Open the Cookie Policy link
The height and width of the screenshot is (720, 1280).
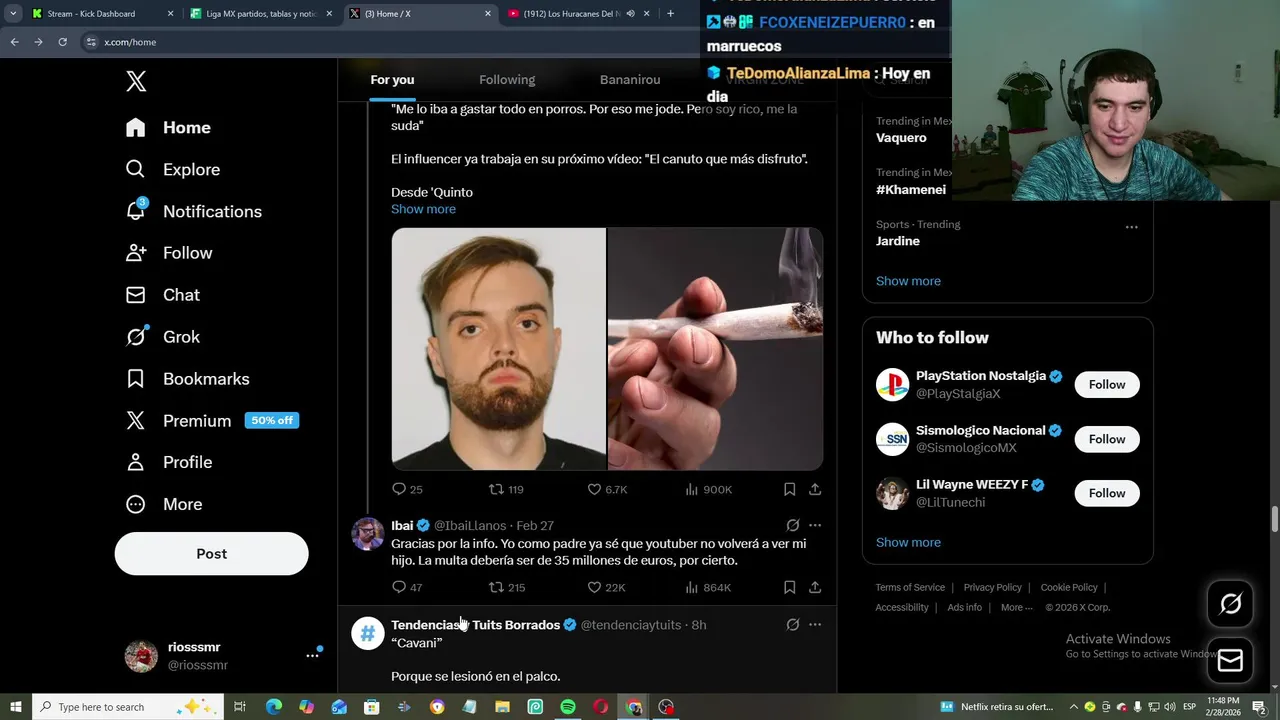click(x=1069, y=587)
